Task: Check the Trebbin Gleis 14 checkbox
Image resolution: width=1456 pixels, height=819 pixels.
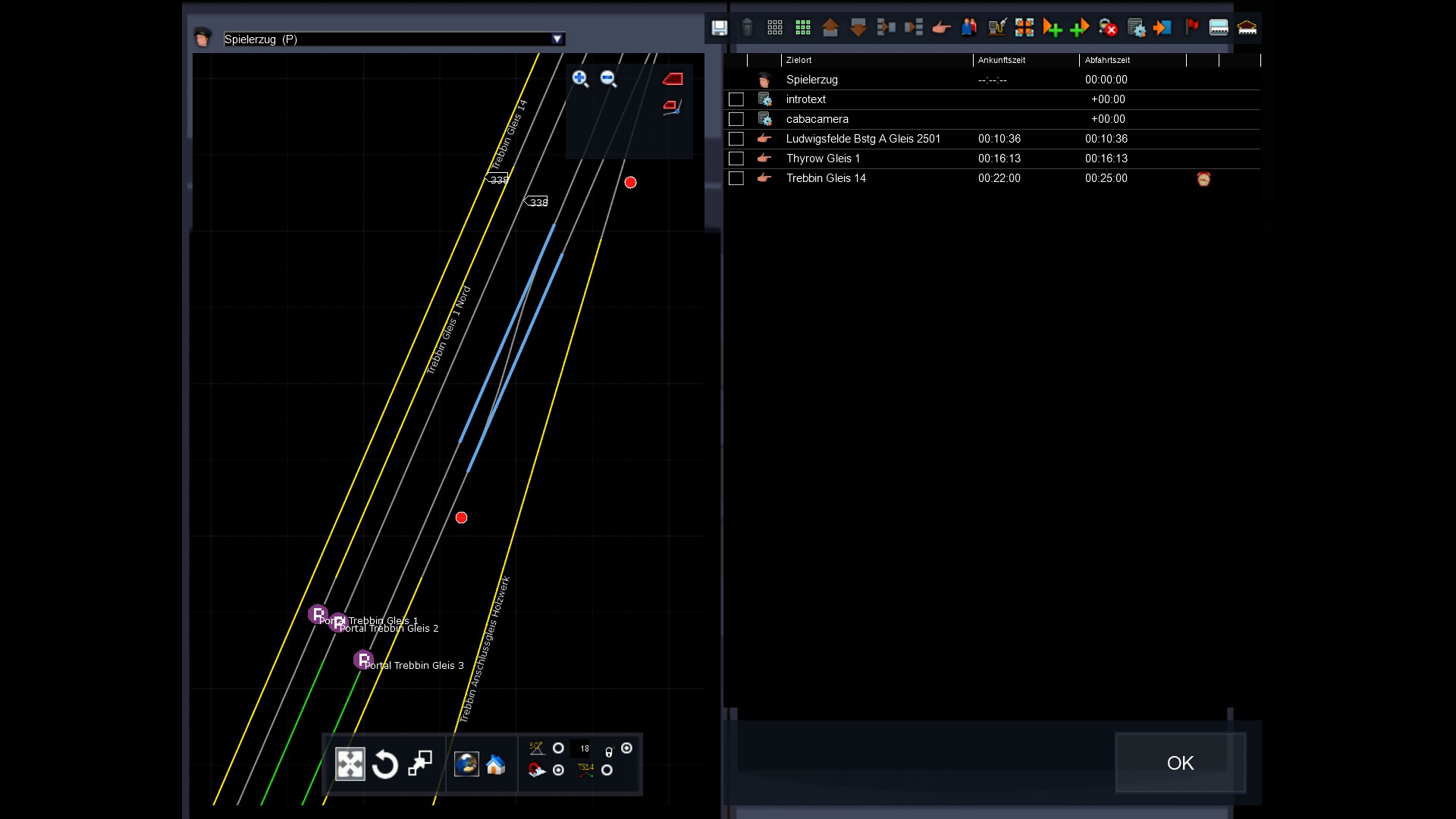Action: click(736, 178)
